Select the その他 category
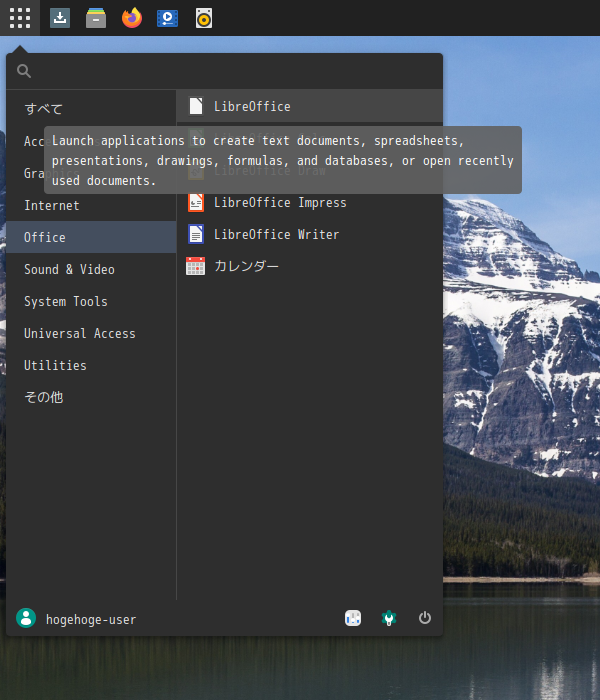The height and width of the screenshot is (700, 600). [x=92, y=397]
